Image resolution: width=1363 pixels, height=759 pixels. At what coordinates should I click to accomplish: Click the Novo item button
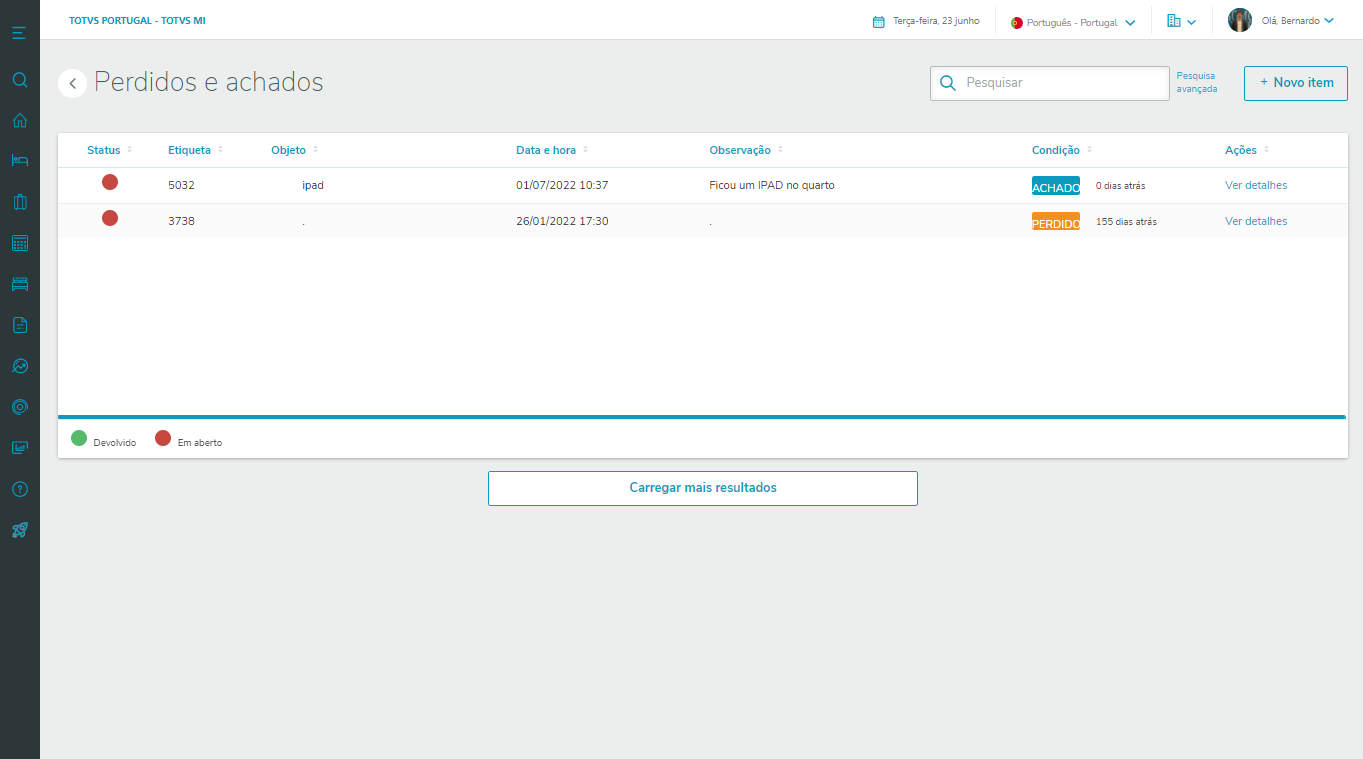[x=1295, y=83]
